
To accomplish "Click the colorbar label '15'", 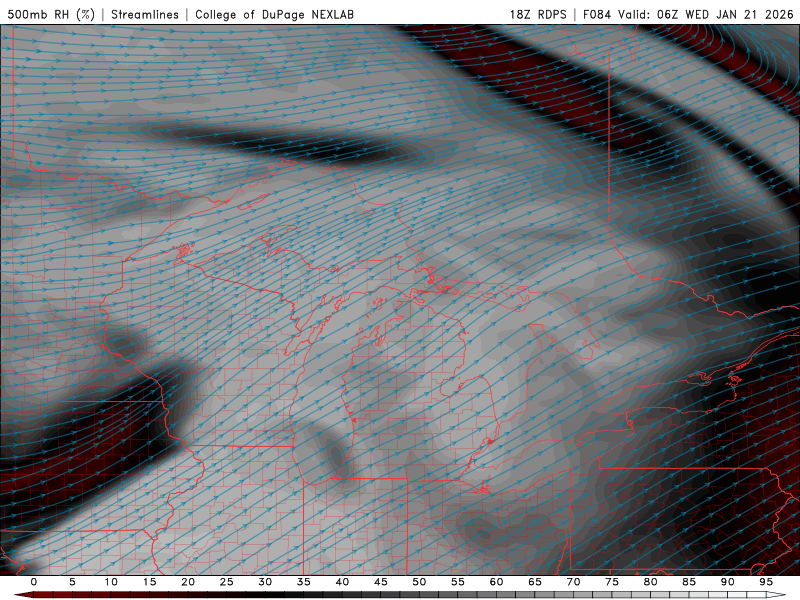I will coord(149,582).
